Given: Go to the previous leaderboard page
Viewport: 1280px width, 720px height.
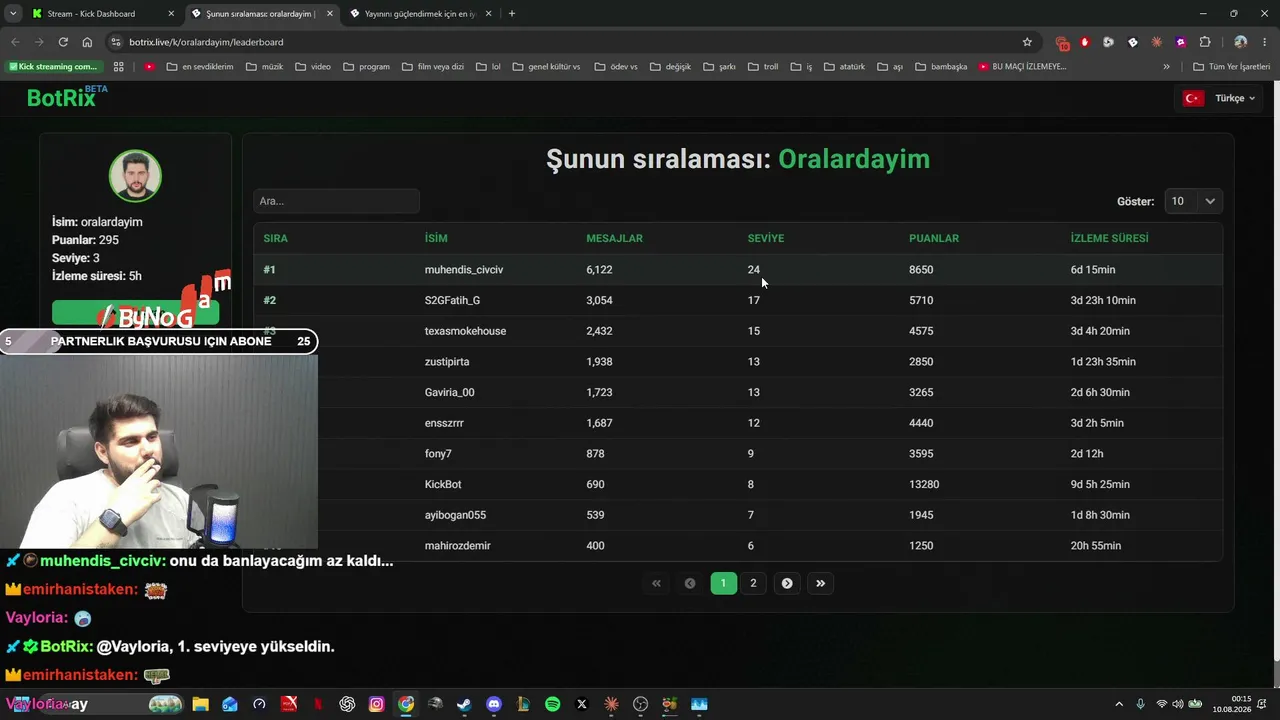Looking at the screenshot, I should pos(690,583).
